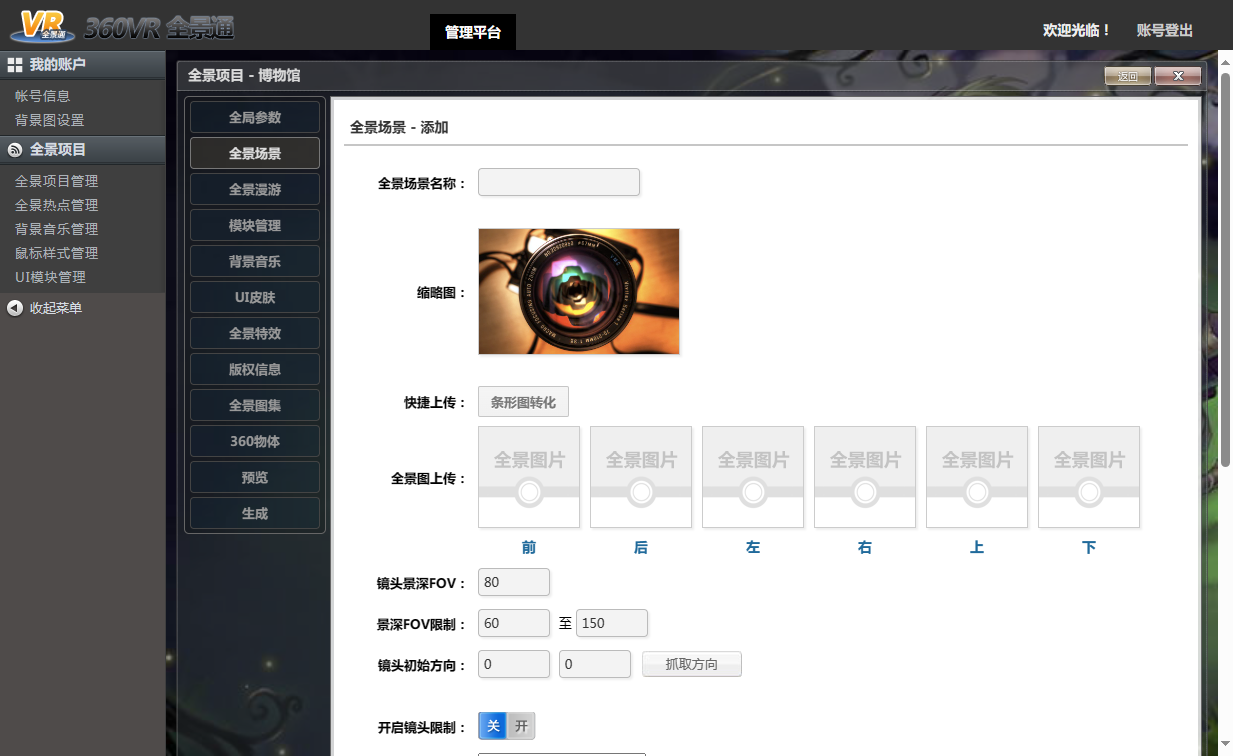Upload the 上 panorama image tile
The width and height of the screenshot is (1233, 756).
coord(977,477)
